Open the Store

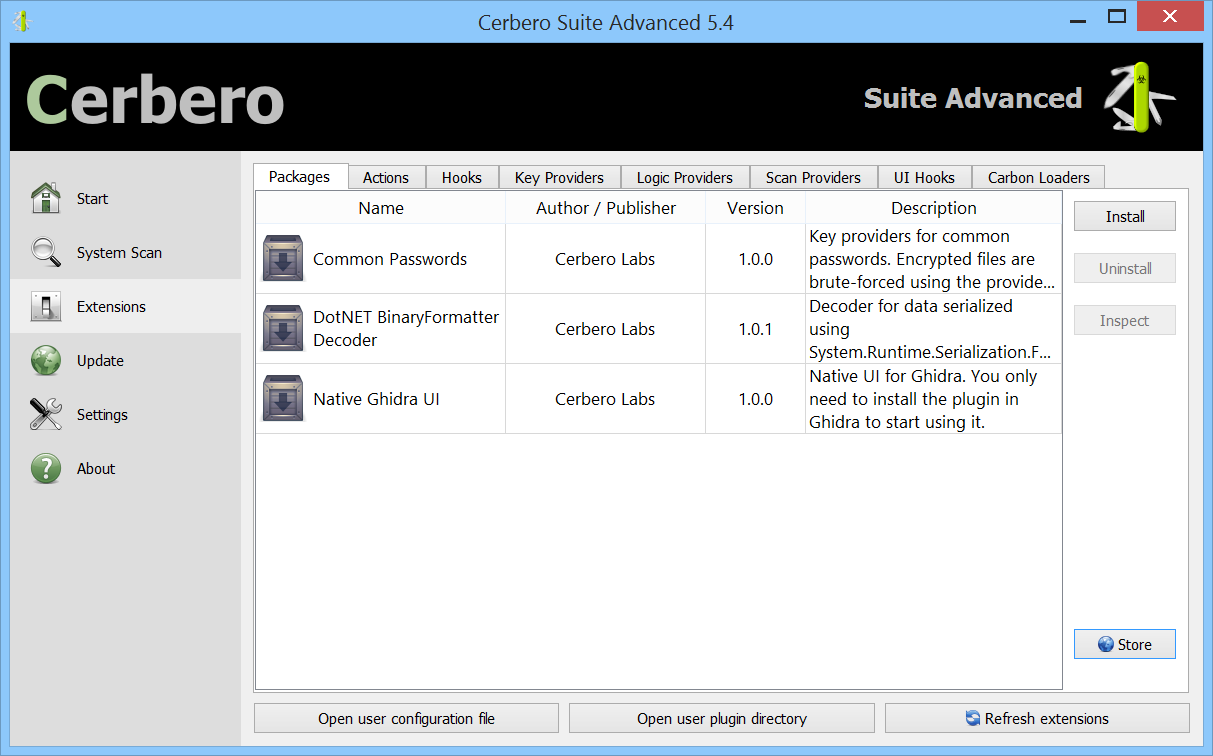(1125, 644)
